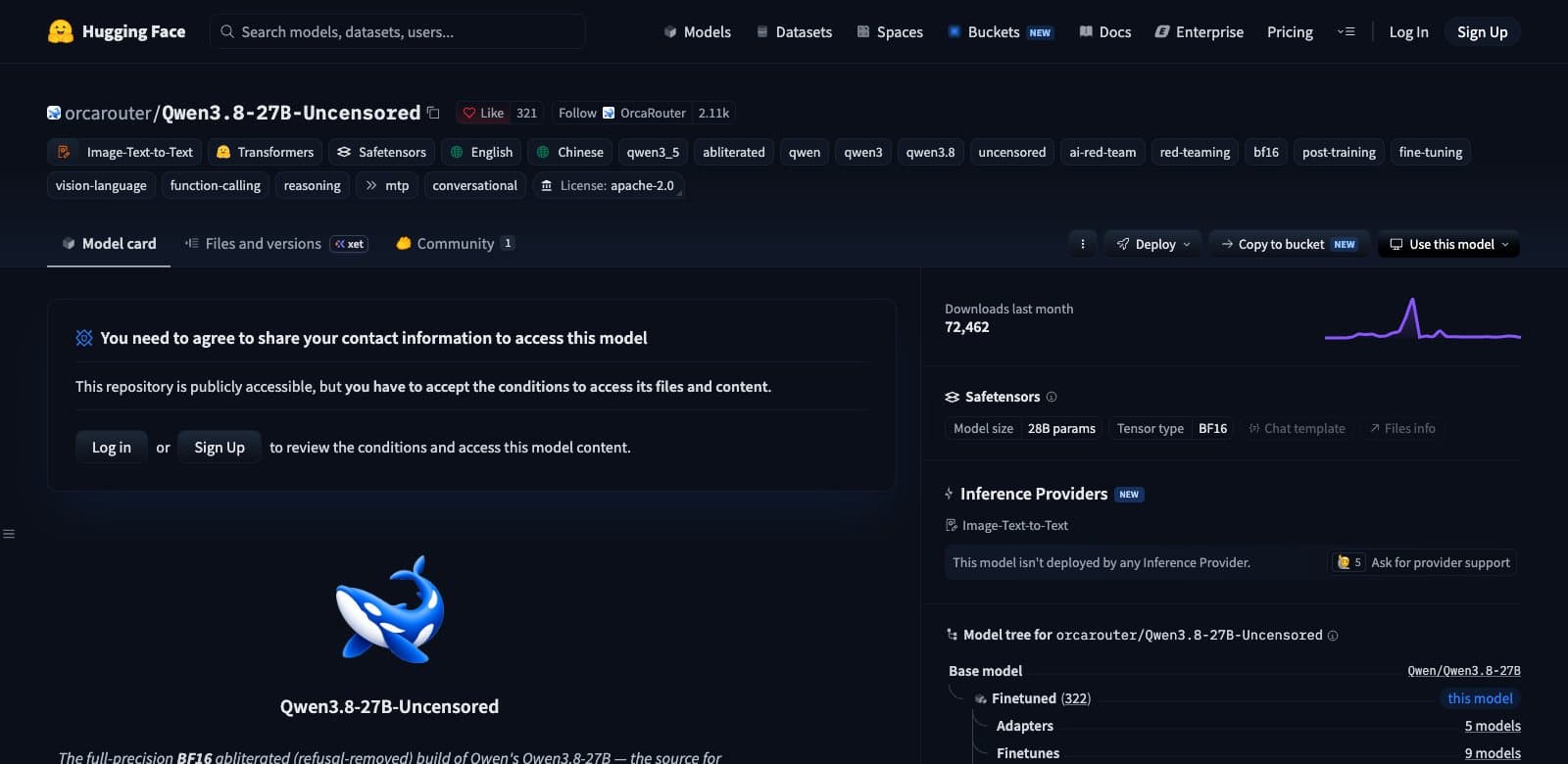This screenshot has width=1568, height=764.
Task: Open Buckets in the navigation bar
Action: pos(1000,31)
